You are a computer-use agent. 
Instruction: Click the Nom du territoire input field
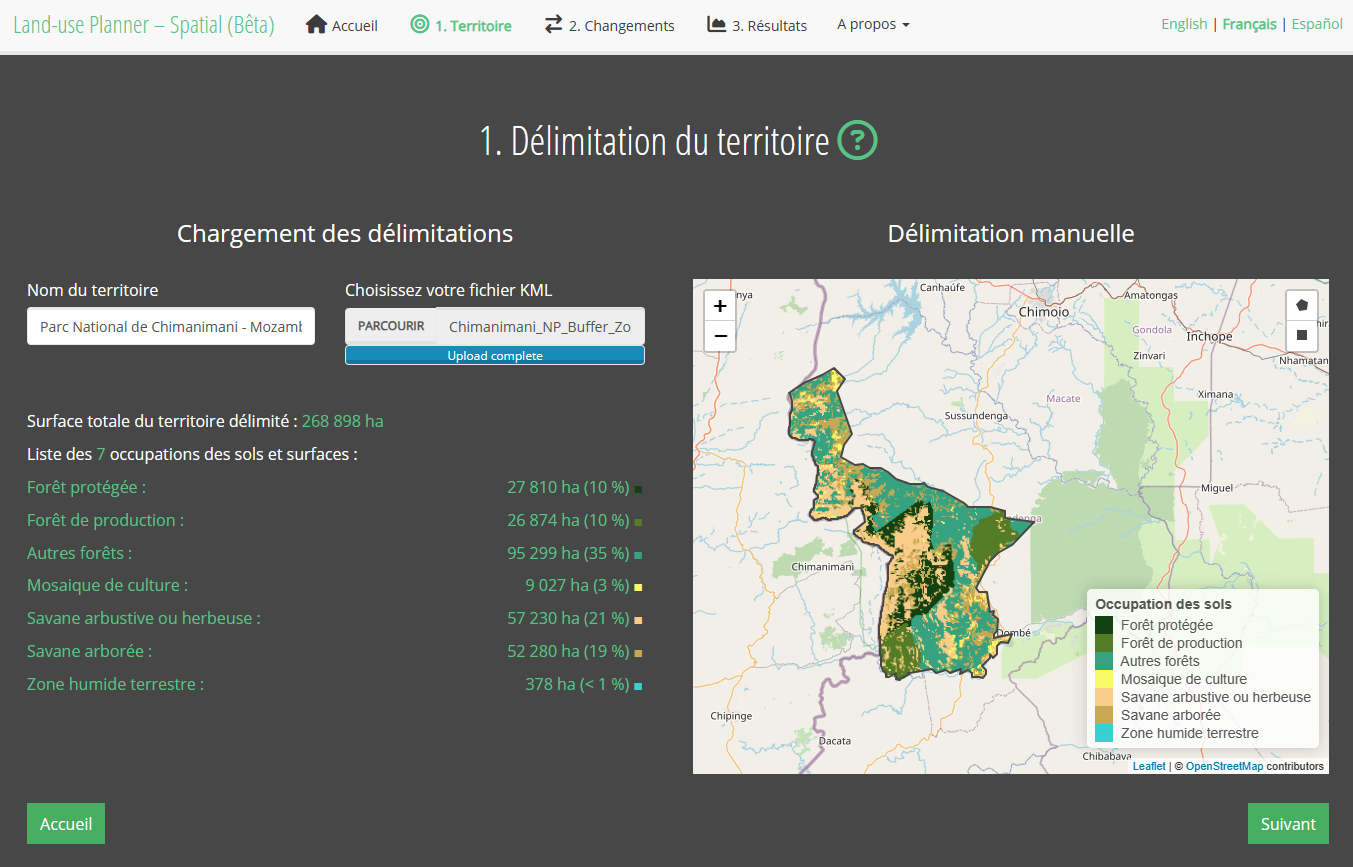pos(171,326)
